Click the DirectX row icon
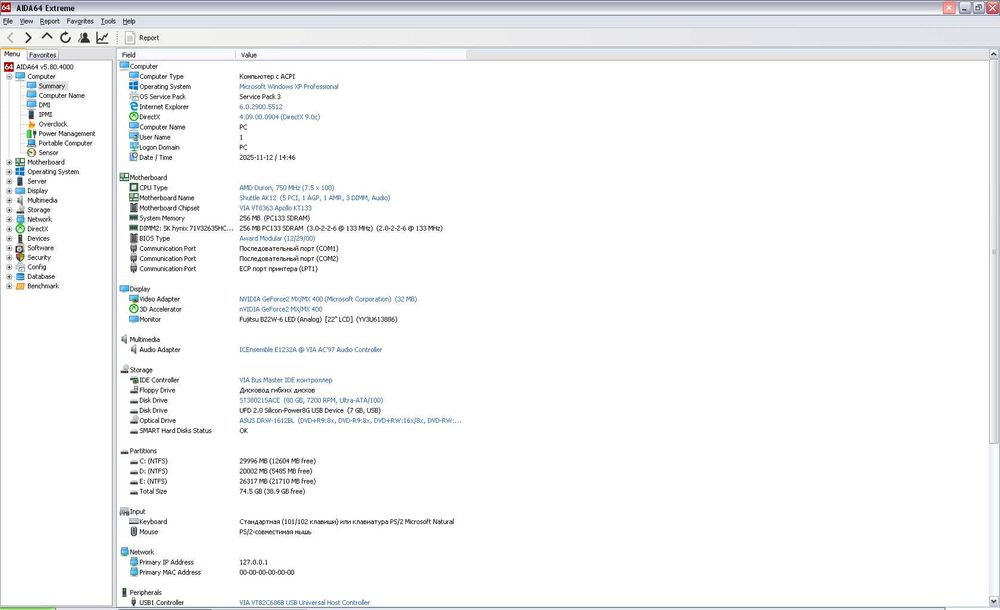 (134, 117)
